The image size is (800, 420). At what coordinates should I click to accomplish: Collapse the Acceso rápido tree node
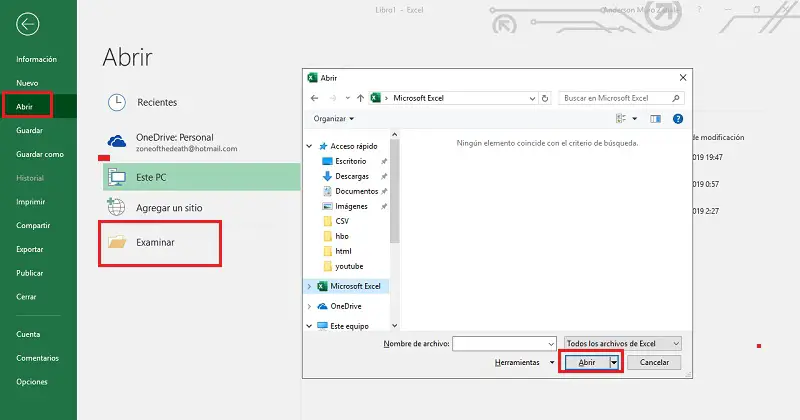tap(309, 146)
